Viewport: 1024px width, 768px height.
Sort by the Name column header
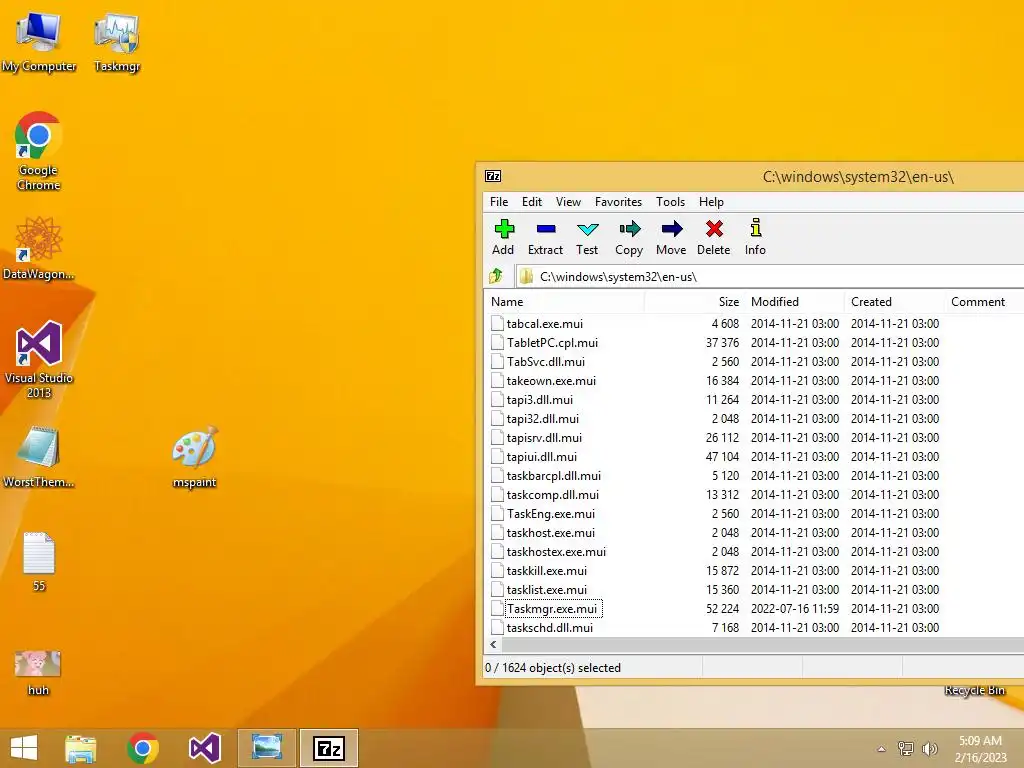(565, 302)
